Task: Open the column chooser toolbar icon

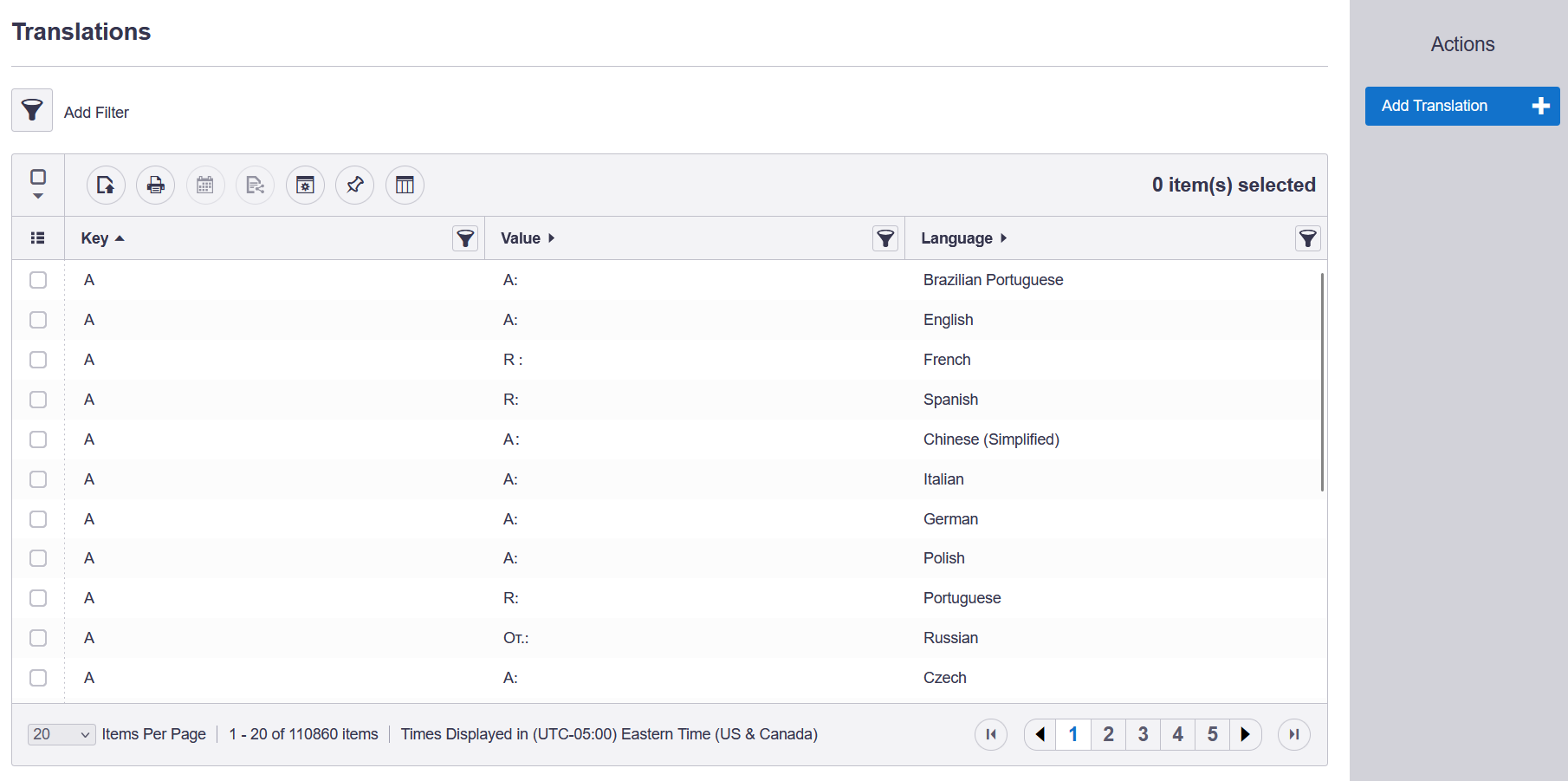Action: pos(405,185)
